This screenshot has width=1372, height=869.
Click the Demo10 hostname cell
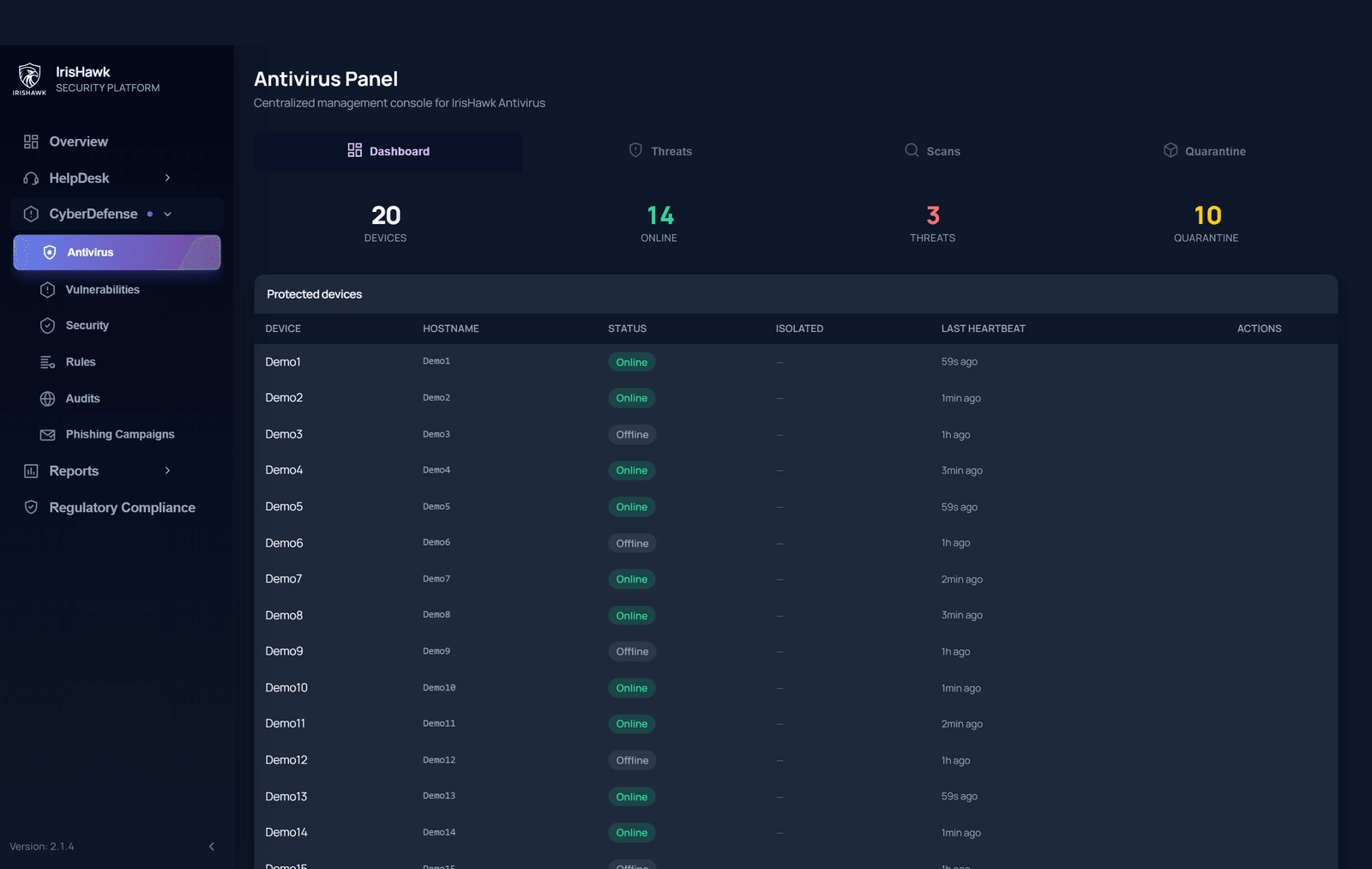pos(439,688)
